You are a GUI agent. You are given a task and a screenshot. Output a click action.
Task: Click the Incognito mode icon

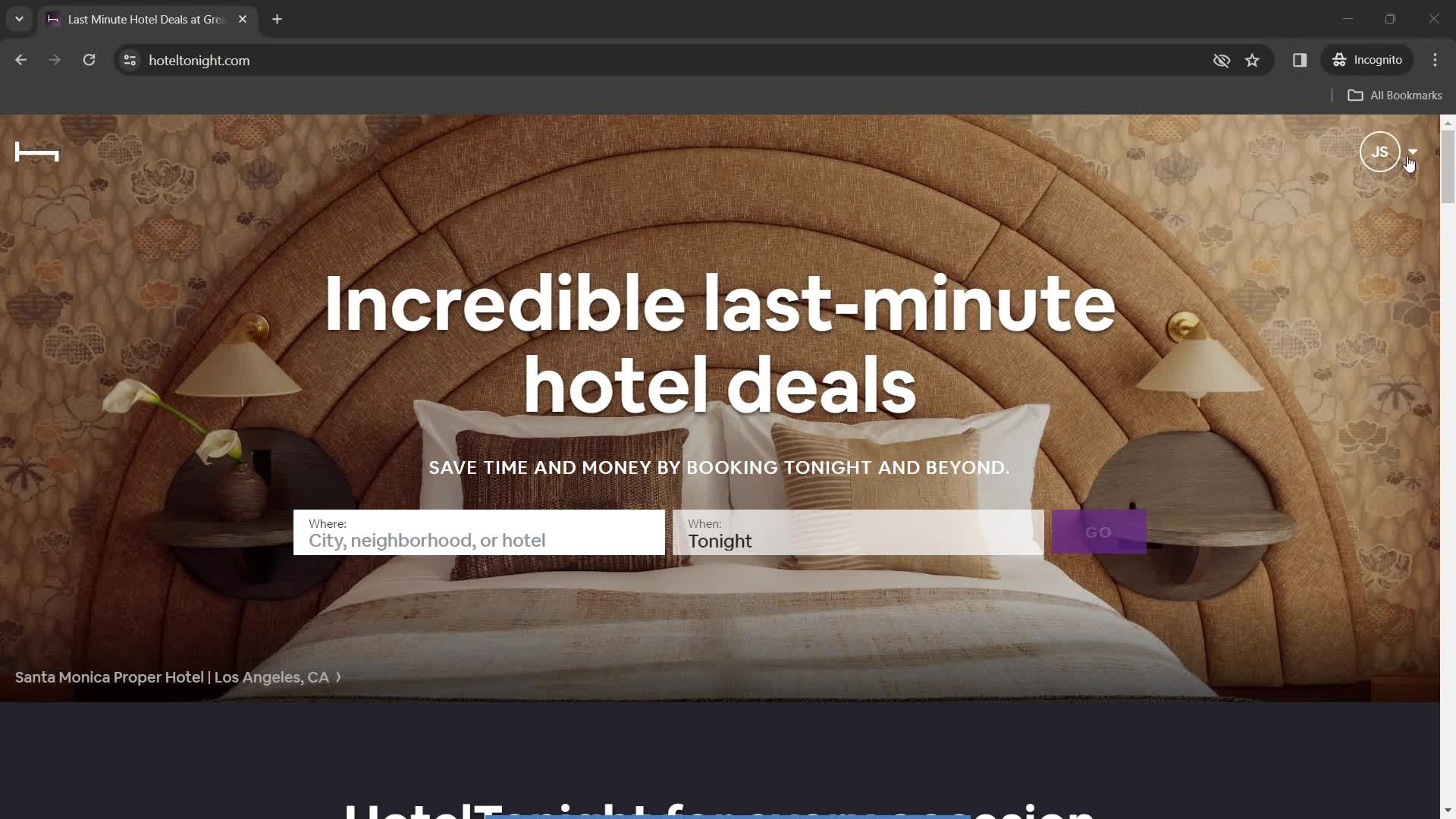(x=1340, y=60)
